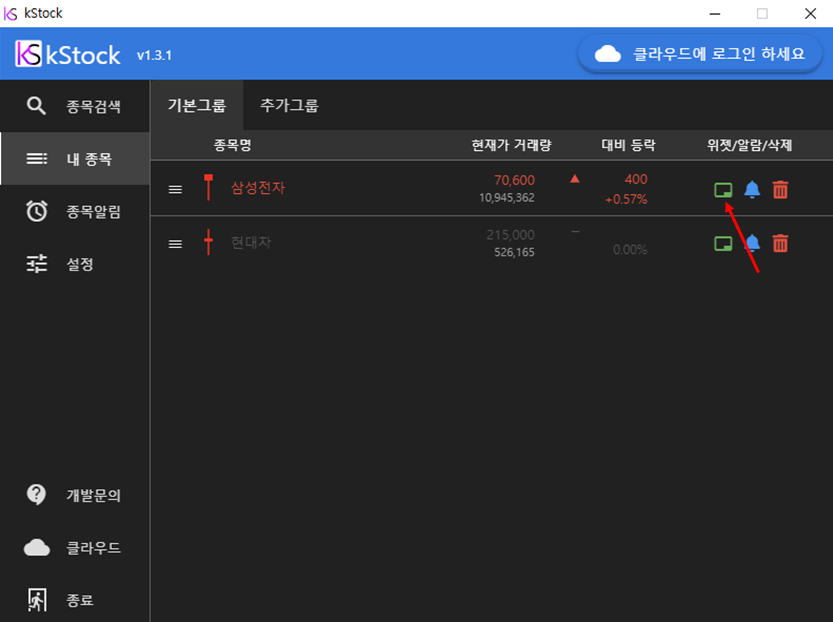Viewport: 833px width, 622px height.
Task: Click 삼성전자 candlestick icon
Action: [208, 188]
